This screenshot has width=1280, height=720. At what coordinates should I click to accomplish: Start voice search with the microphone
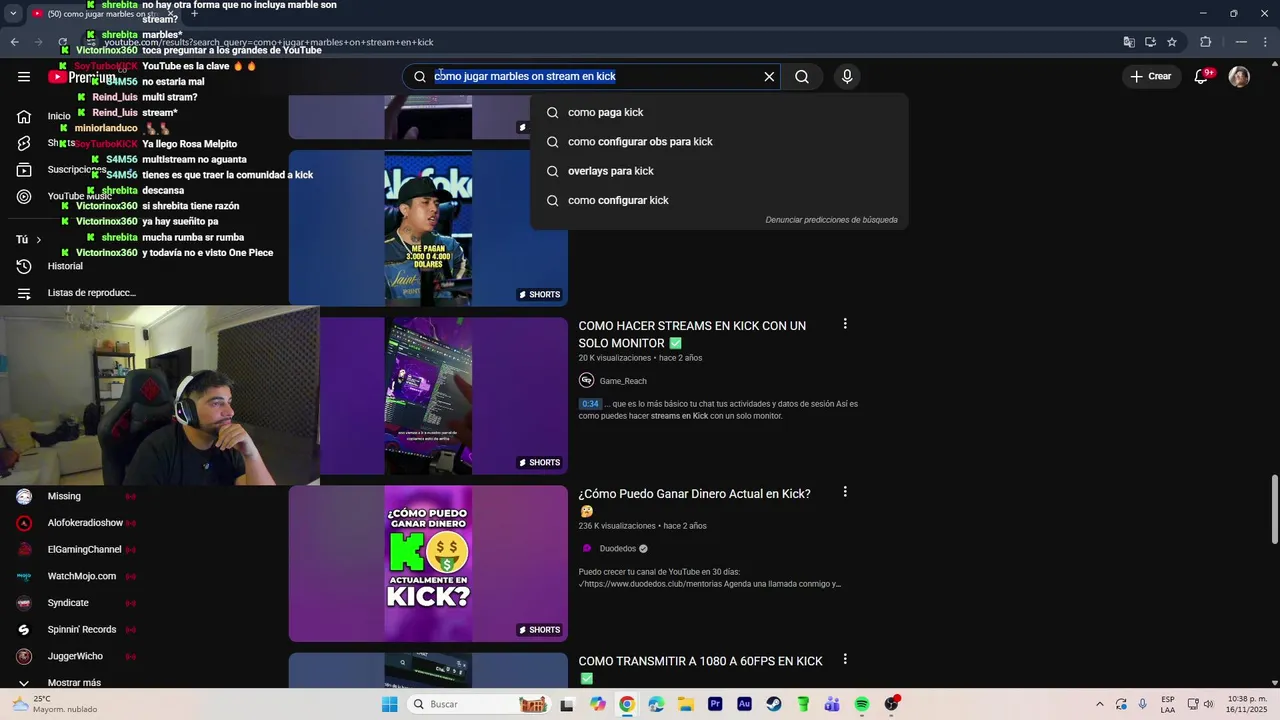pos(847,77)
